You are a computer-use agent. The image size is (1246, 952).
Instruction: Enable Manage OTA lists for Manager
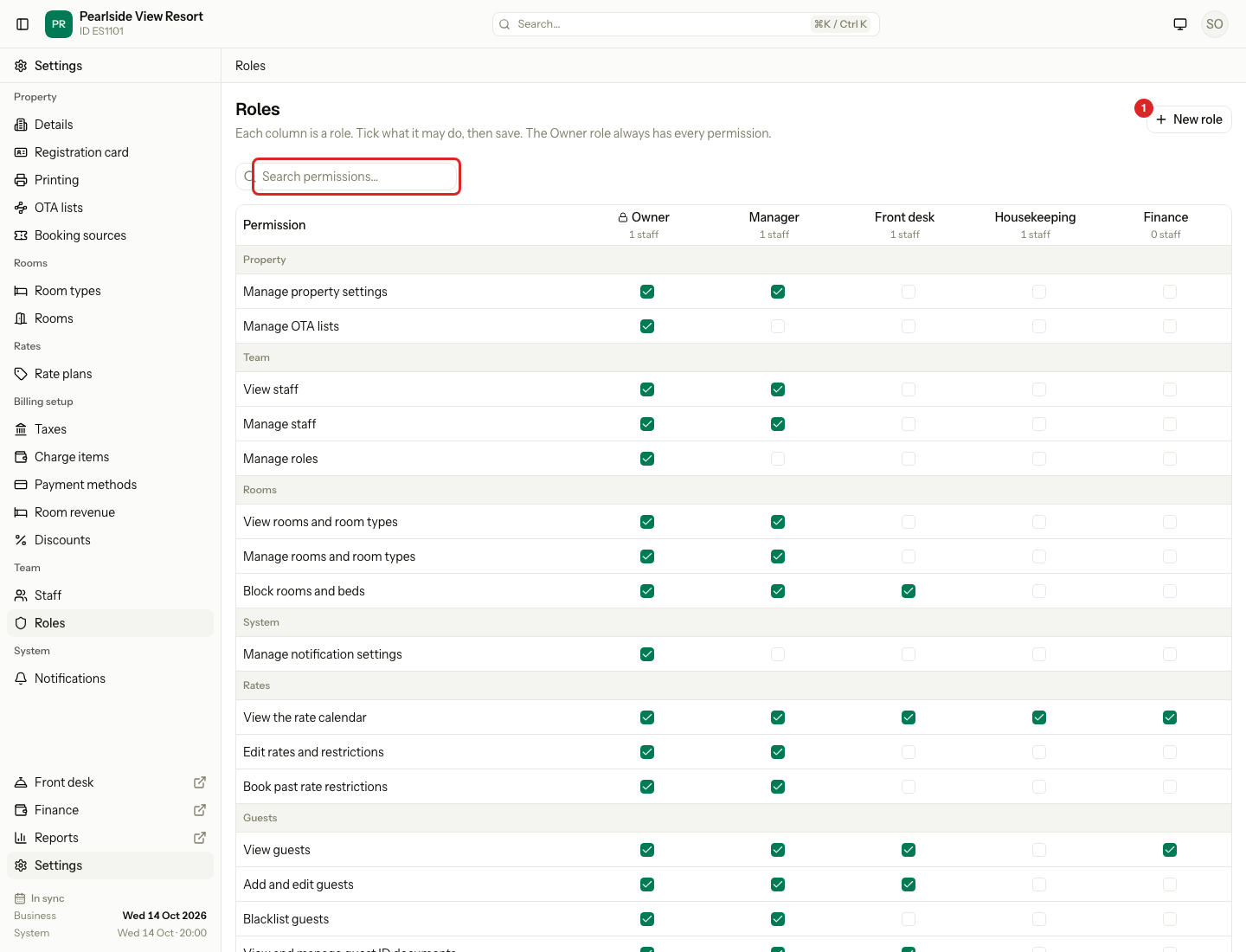778,326
